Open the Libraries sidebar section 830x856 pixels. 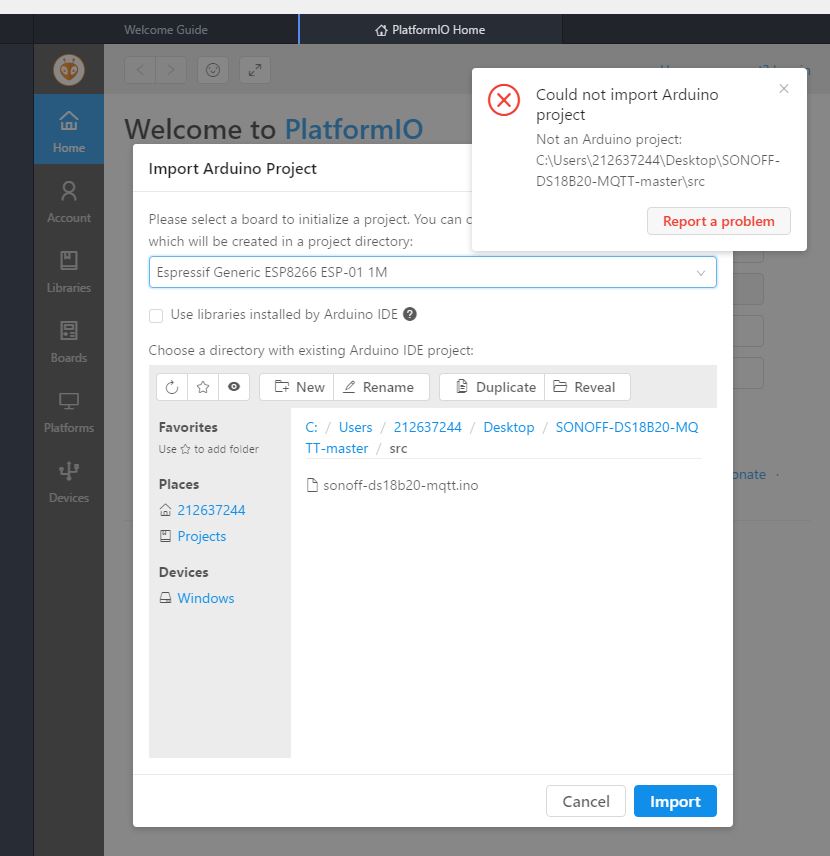pos(69,272)
